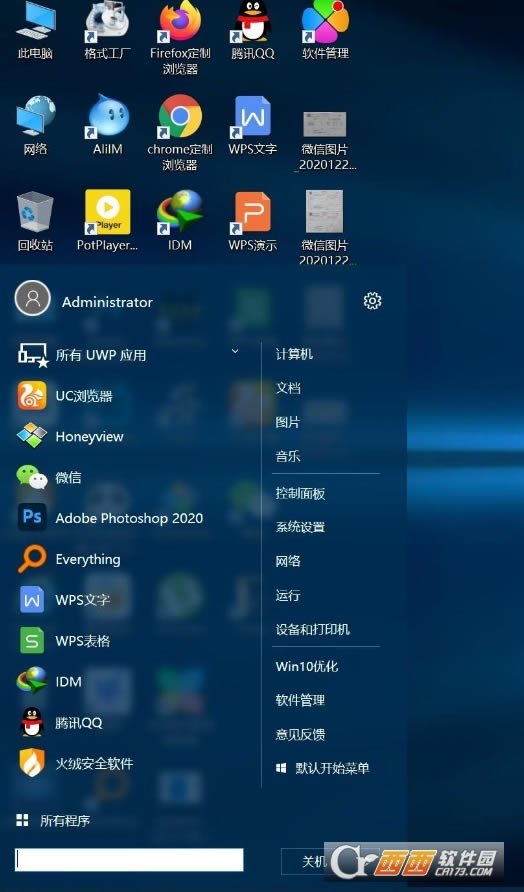
Task: Expand the 所有 UWP 应用 chevron
Action: [235, 352]
